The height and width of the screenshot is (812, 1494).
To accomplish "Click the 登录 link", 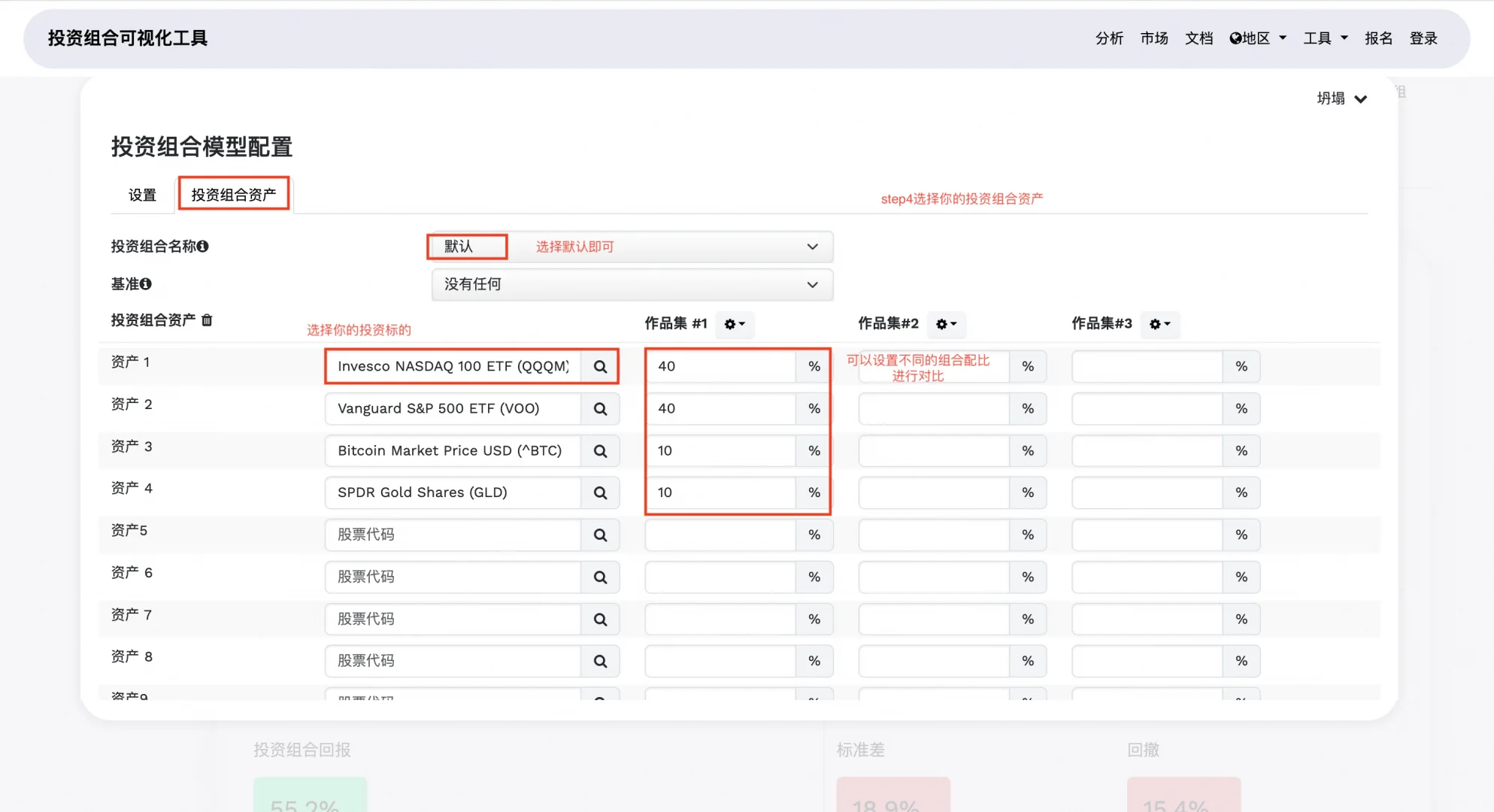I will (1423, 38).
